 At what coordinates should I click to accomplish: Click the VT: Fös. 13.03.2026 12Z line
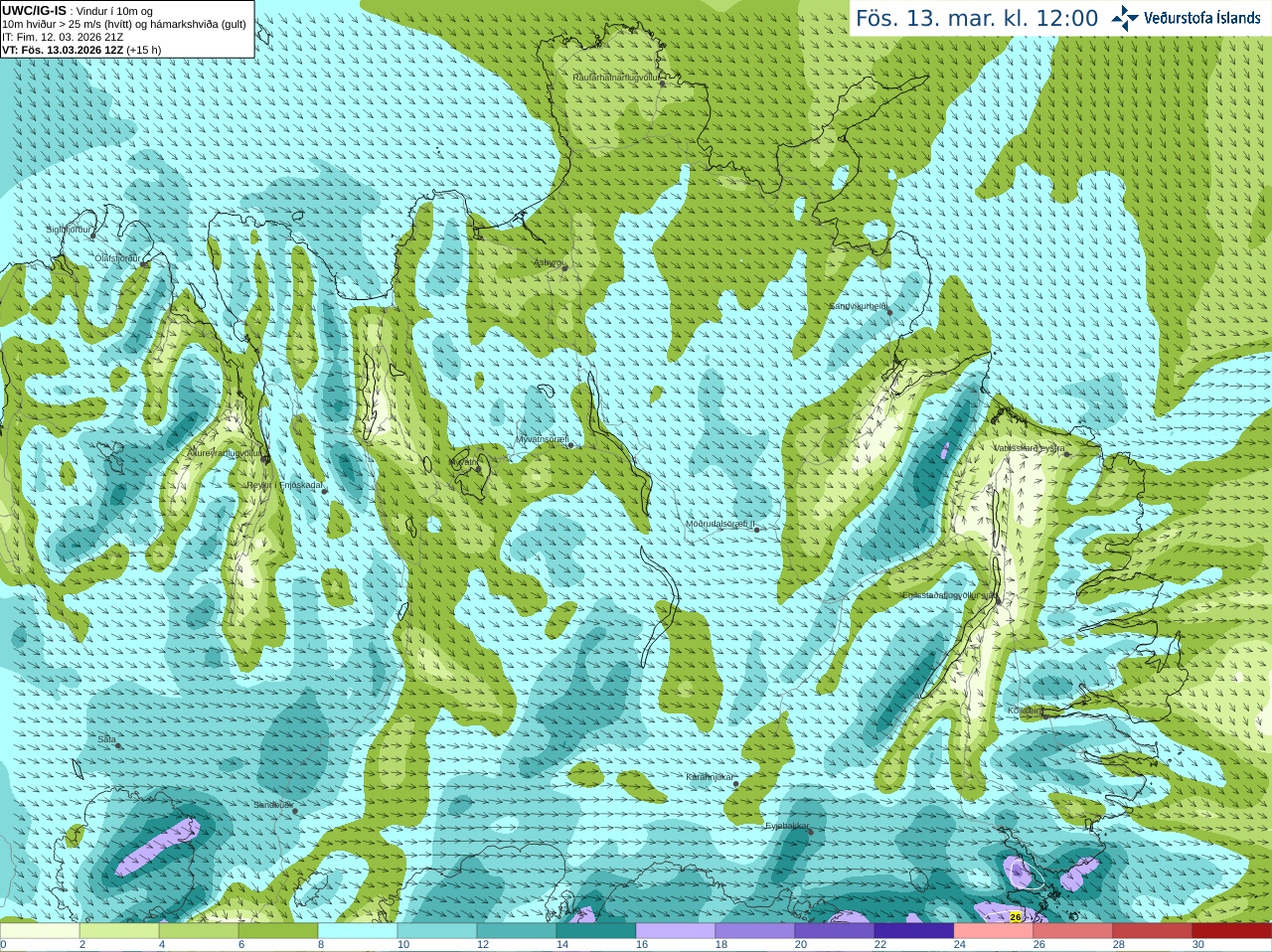[81, 50]
